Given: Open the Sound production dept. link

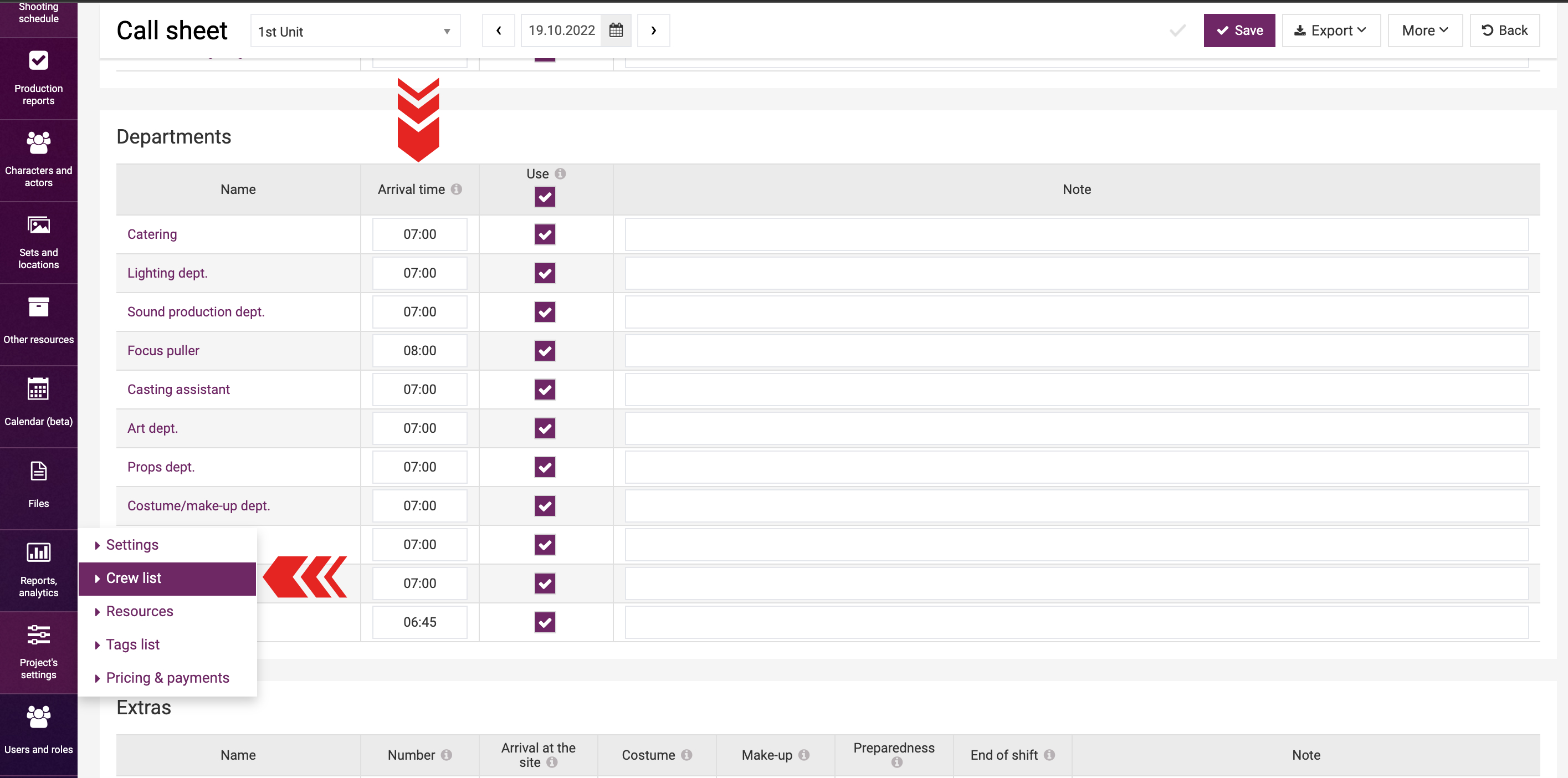Looking at the screenshot, I should click(x=196, y=311).
